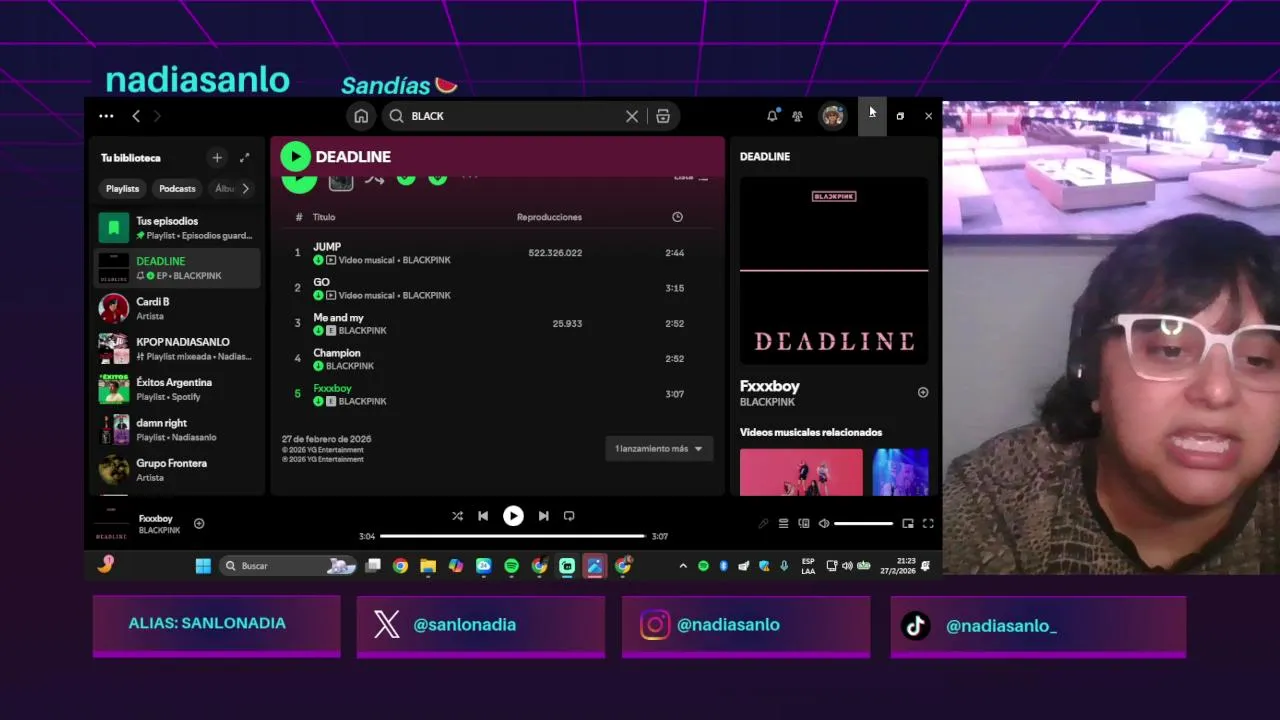1280x720 pixels.
Task: Toggle shuffle in the player bar
Action: pyautogui.click(x=457, y=516)
